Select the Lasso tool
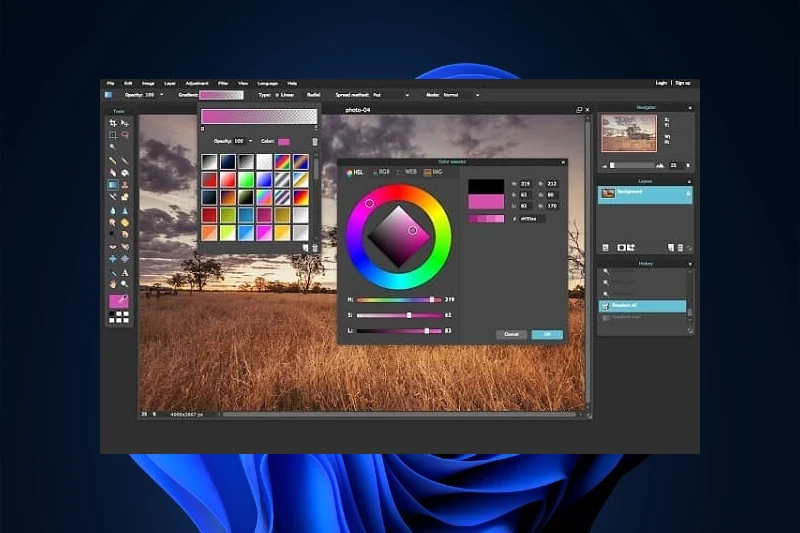 click(x=125, y=135)
